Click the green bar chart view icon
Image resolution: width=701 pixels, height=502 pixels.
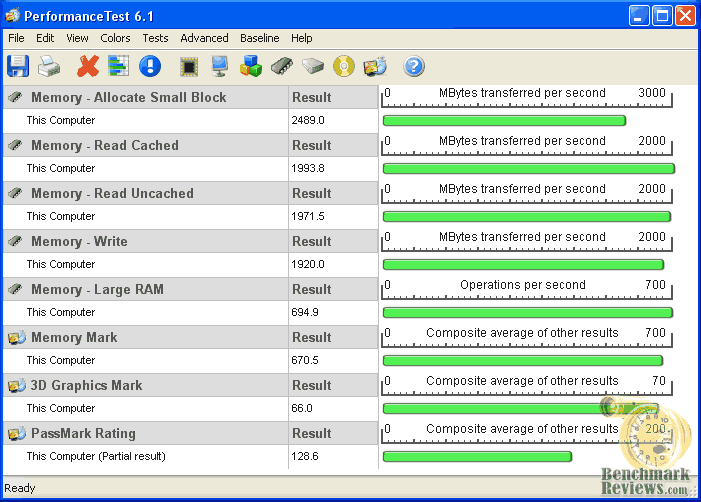(x=118, y=66)
